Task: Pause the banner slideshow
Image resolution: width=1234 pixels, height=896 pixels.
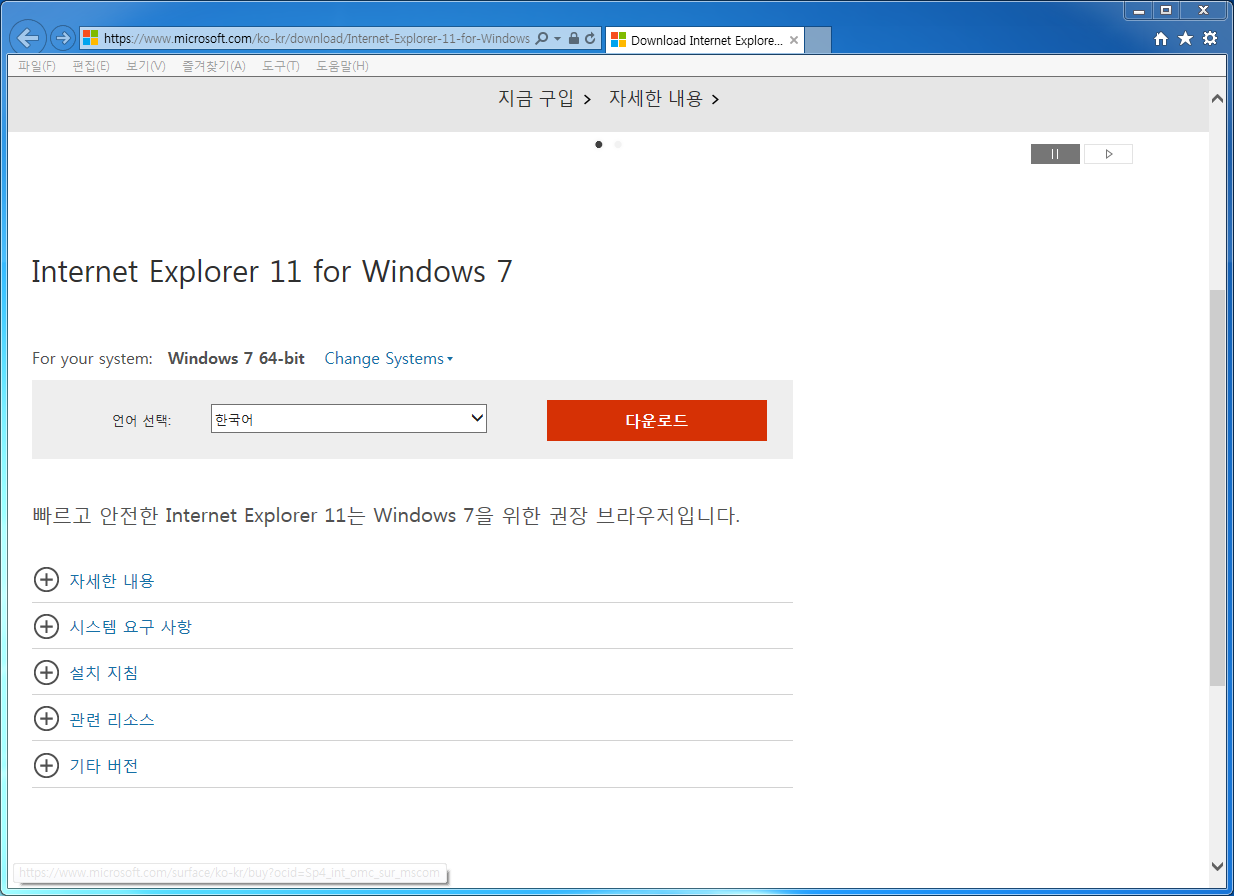Action: click(x=1055, y=154)
